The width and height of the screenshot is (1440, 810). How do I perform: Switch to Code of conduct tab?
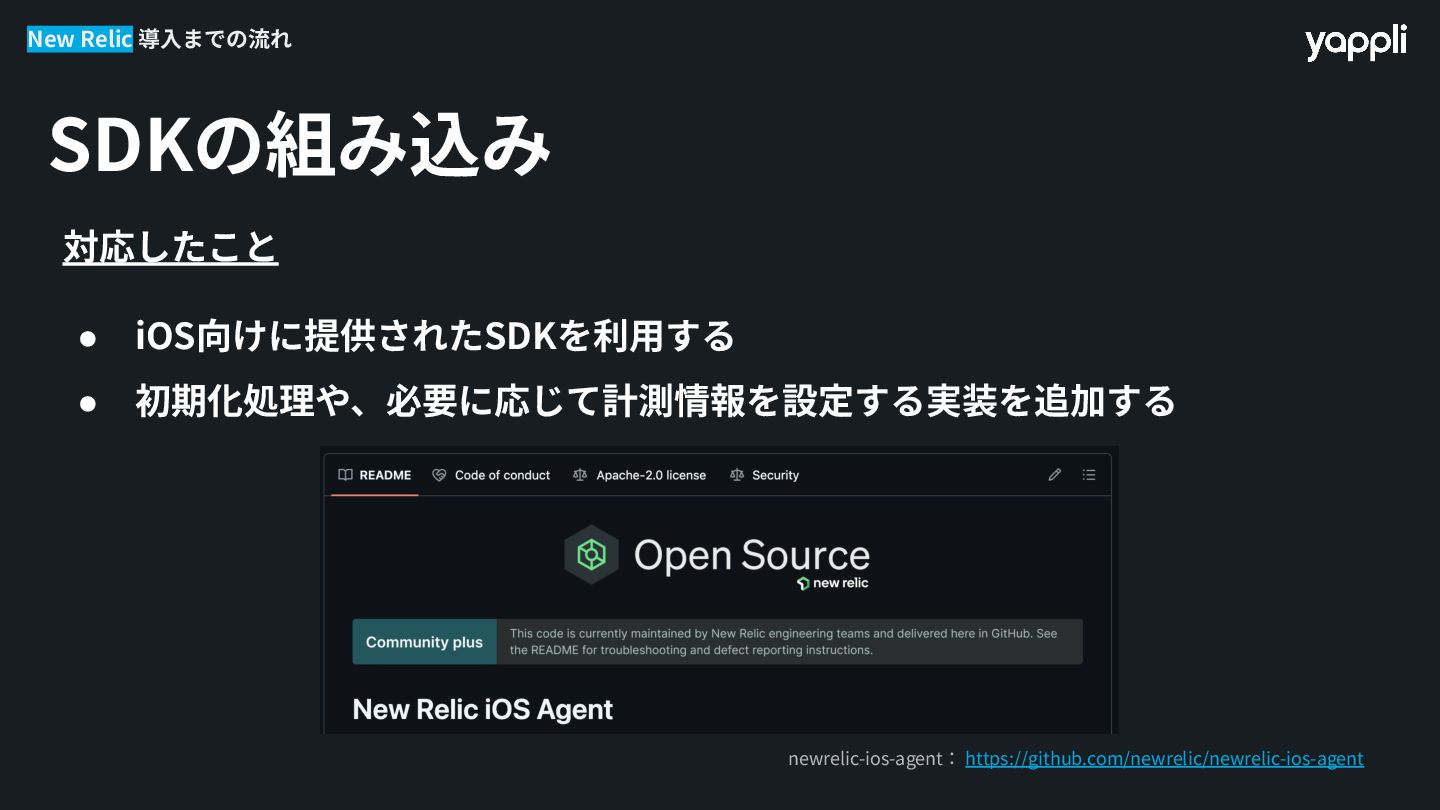coord(491,475)
